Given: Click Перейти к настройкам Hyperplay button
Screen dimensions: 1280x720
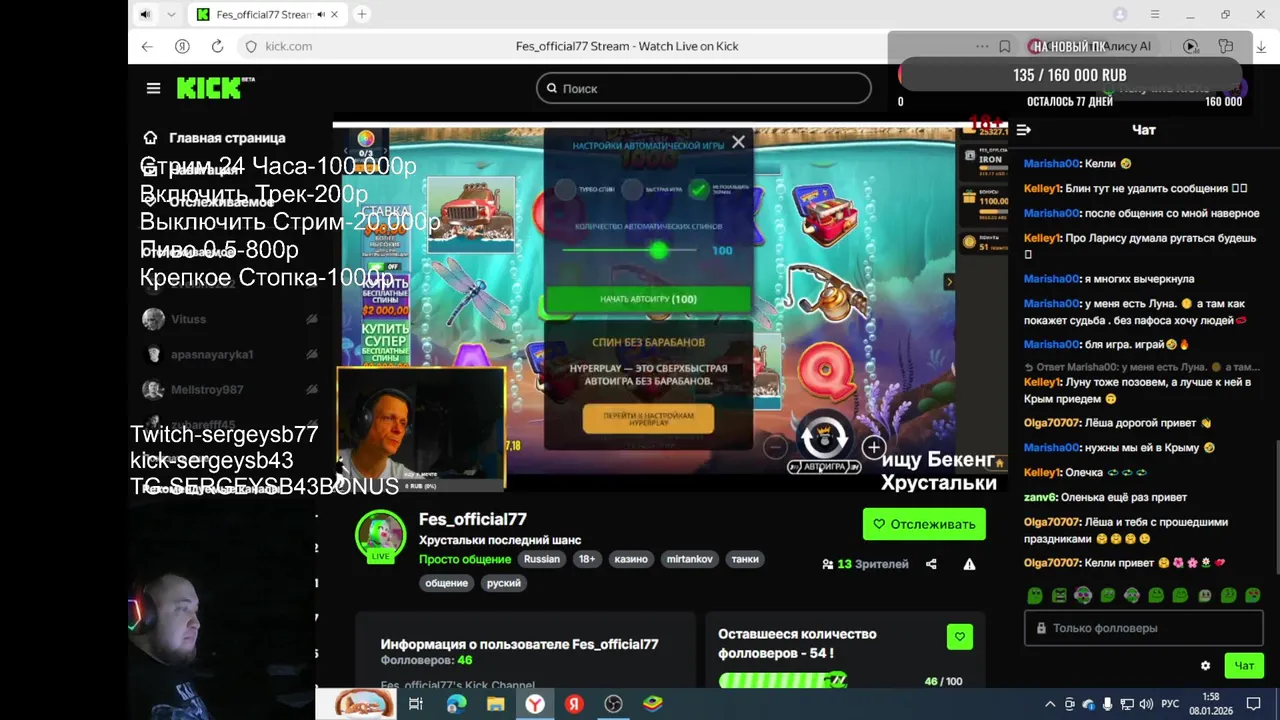Looking at the screenshot, I should [x=648, y=419].
